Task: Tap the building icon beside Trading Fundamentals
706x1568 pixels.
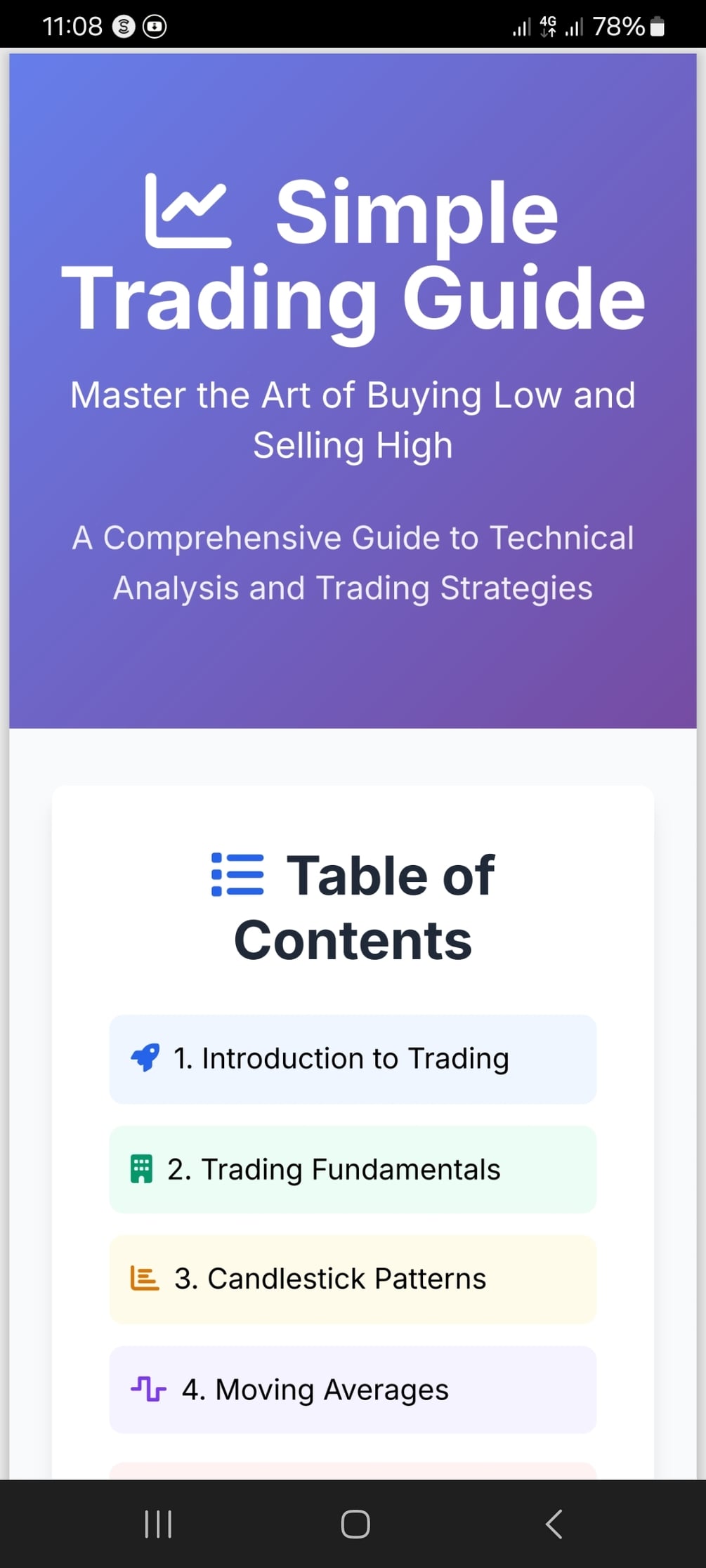Action: [x=142, y=1168]
